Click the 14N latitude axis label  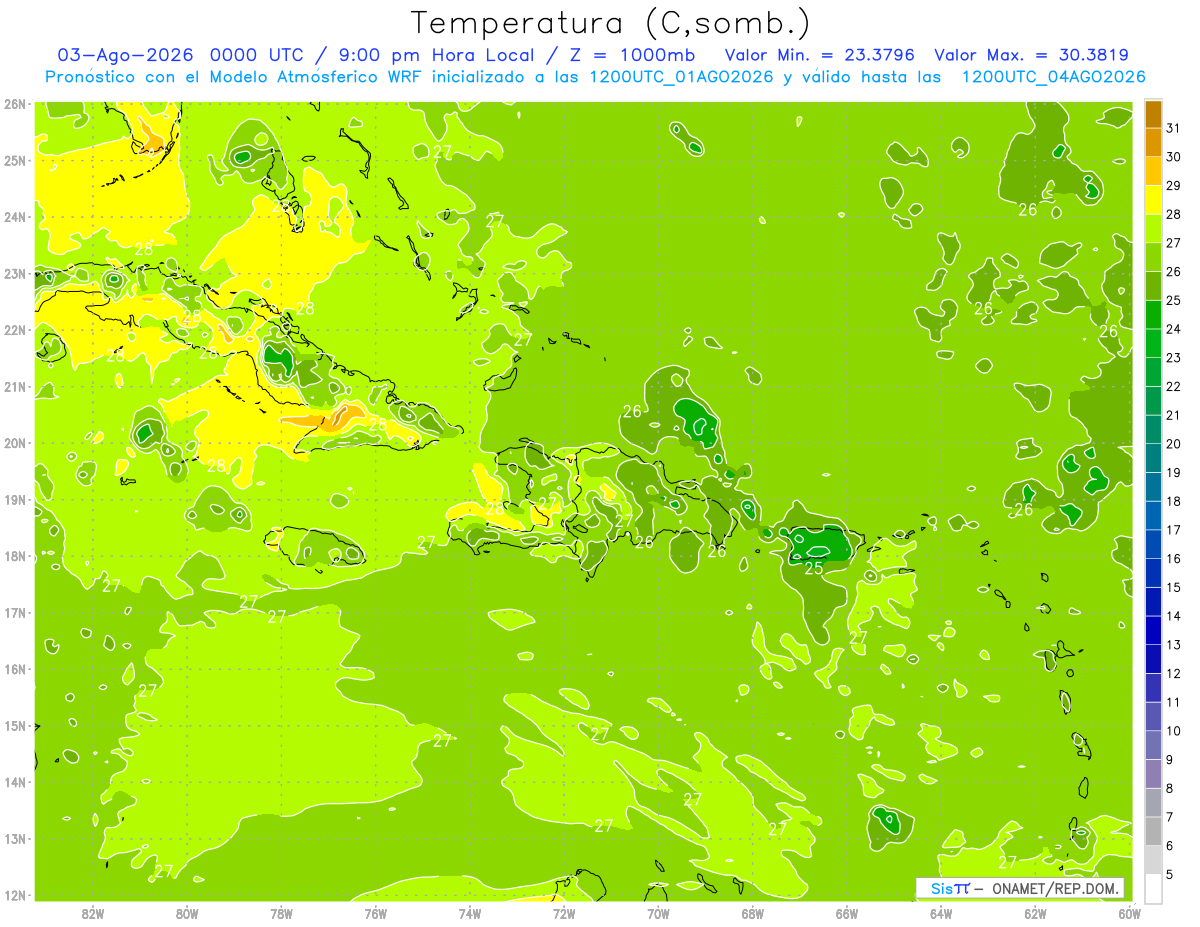14,782
